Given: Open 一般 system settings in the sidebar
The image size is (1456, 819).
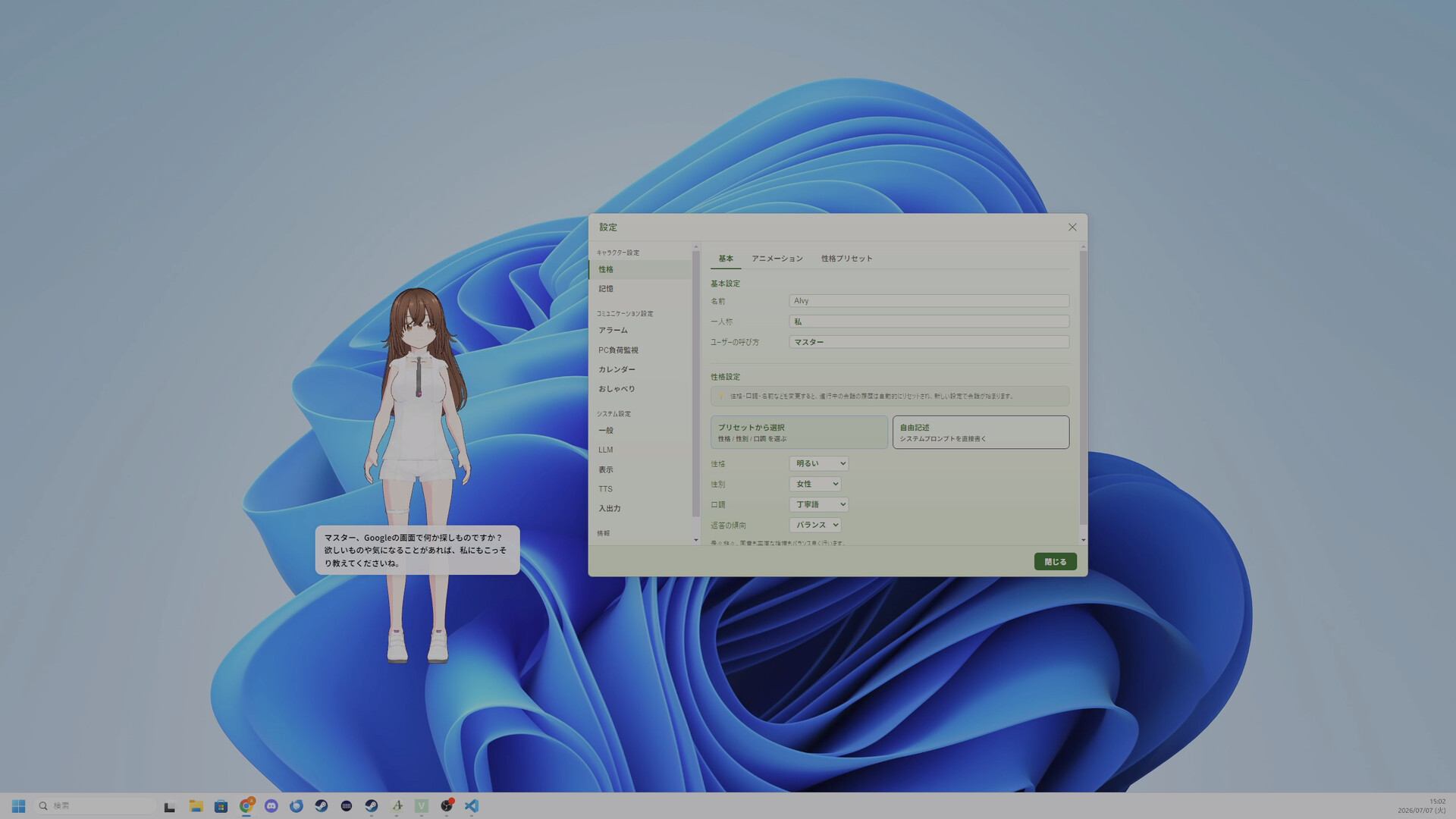Looking at the screenshot, I should [640, 431].
